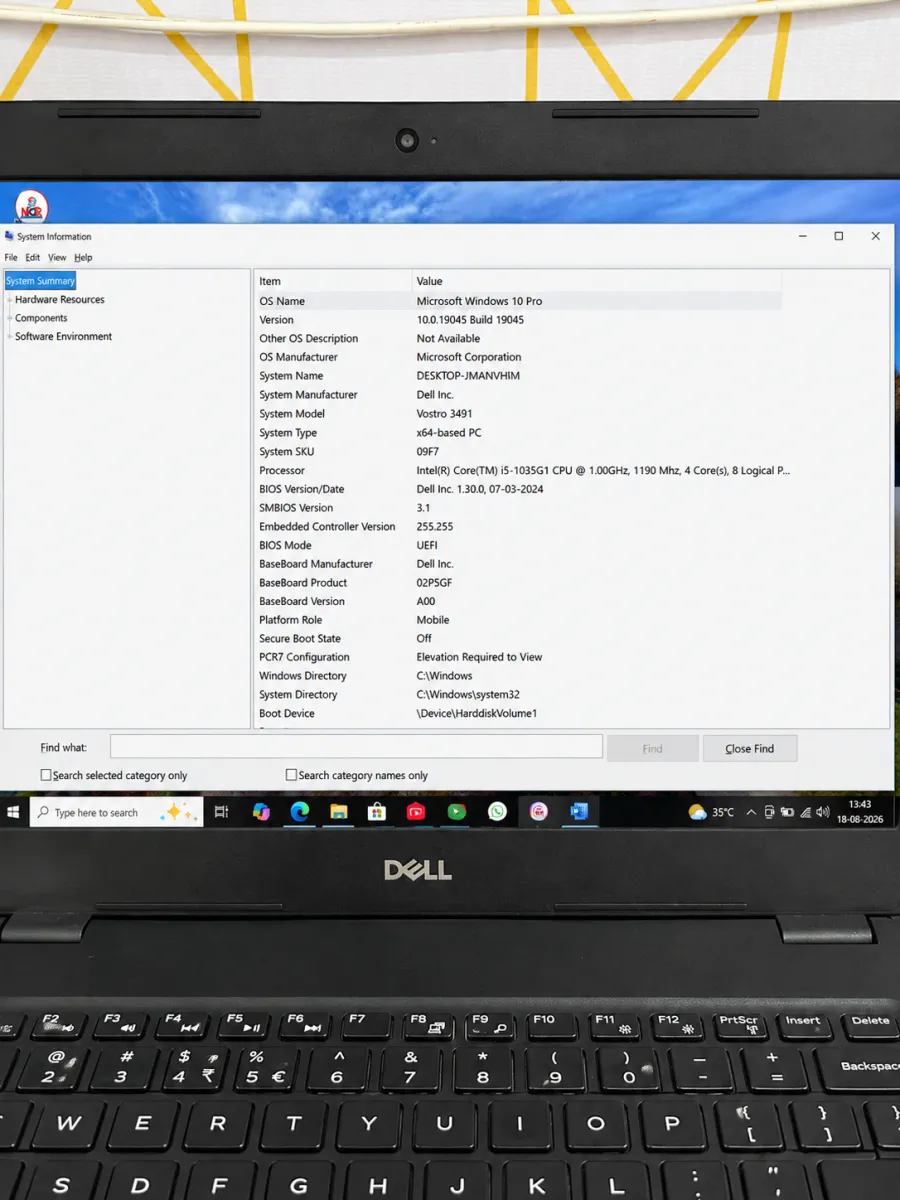Viewport: 900px width, 1200px height.
Task: Open Microsoft Edge from the taskbar
Action: point(300,812)
